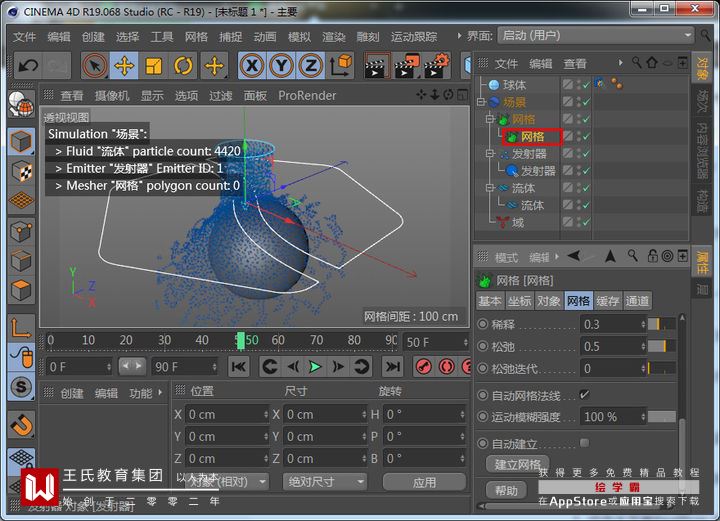Screen dimensions: 720x521
Task: Enable the magnet snapping icon
Action: tap(21, 425)
